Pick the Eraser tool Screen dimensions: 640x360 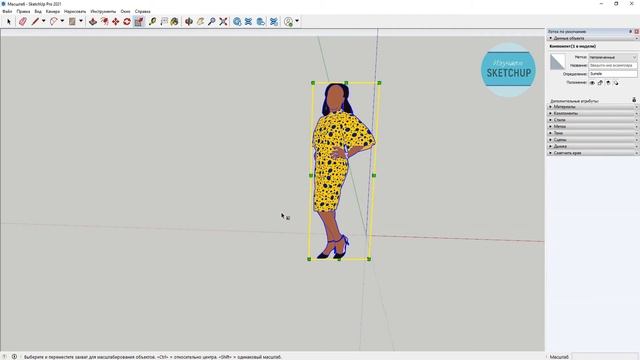22,22
